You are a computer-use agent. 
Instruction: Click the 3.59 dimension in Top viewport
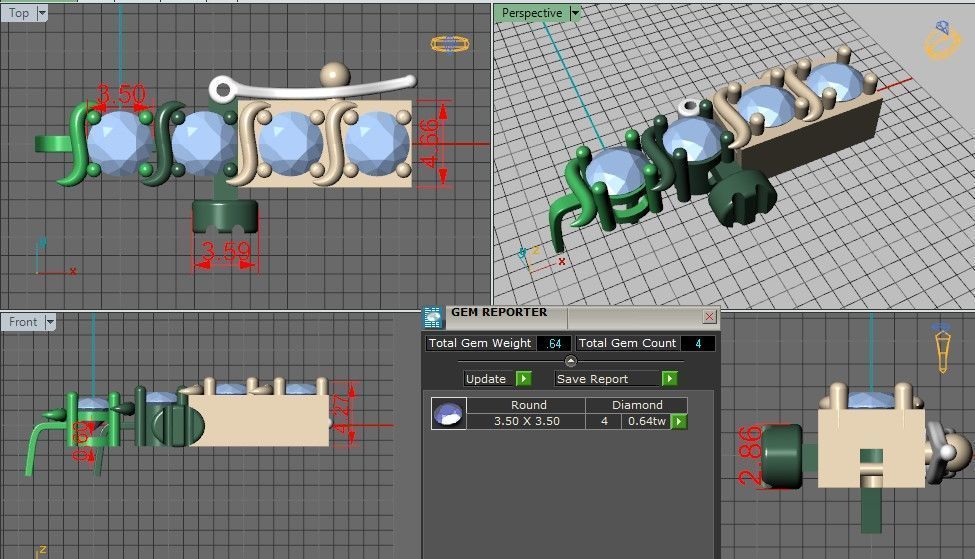[226, 252]
